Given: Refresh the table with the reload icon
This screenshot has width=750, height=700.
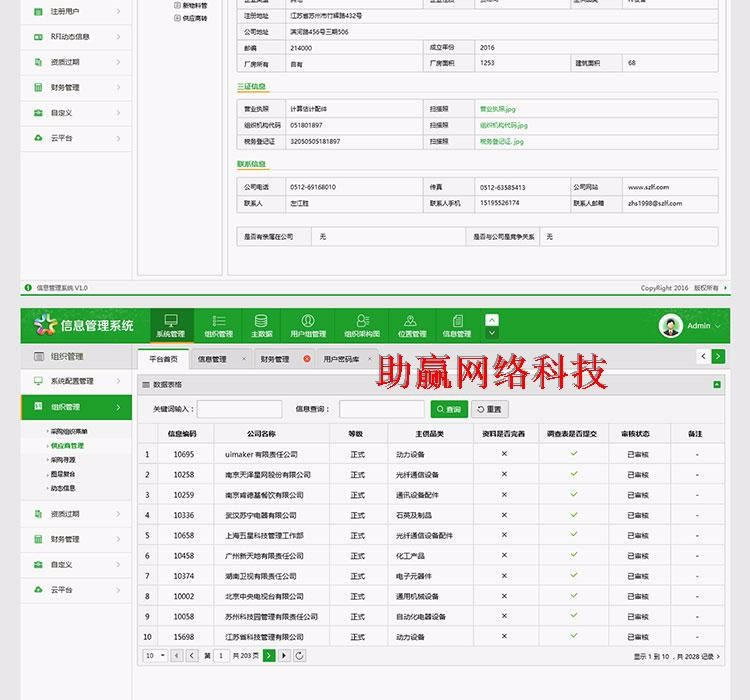Looking at the screenshot, I should (x=299, y=656).
